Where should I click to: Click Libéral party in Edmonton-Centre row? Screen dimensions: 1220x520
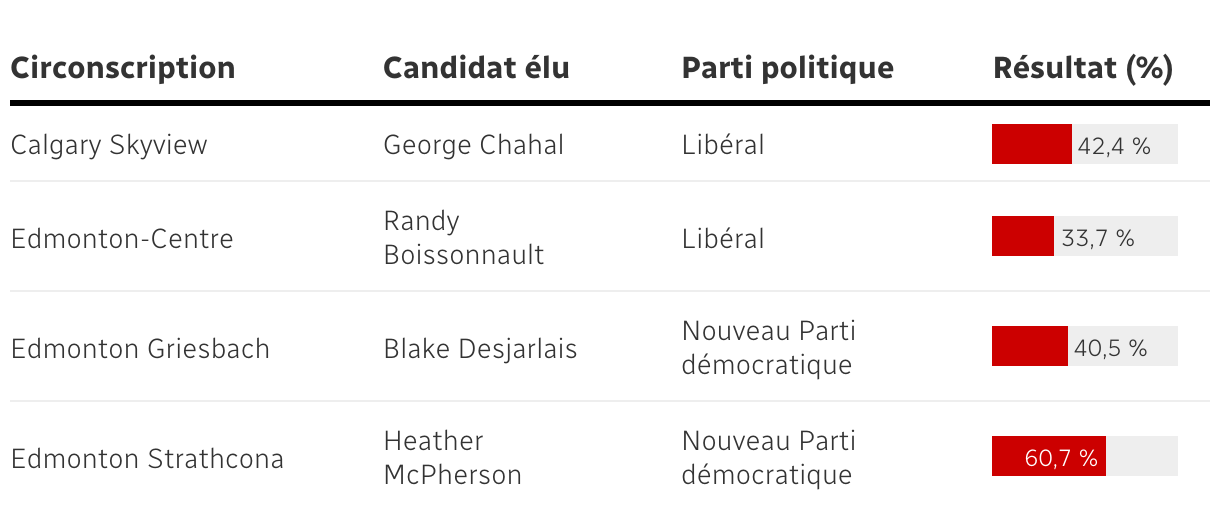(x=723, y=239)
